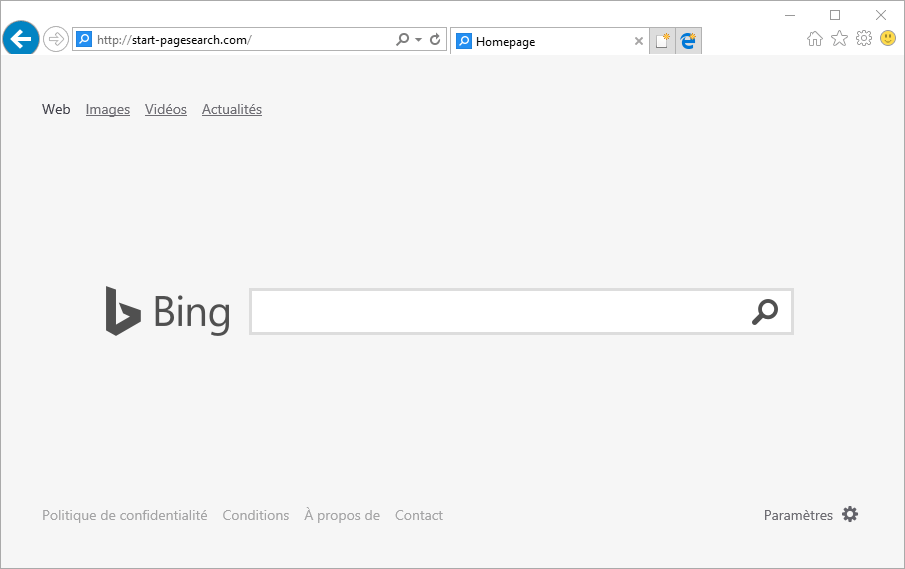The image size is (905, 569).
Task: Click the address bar search magnifier
Action: click(402, 40)
